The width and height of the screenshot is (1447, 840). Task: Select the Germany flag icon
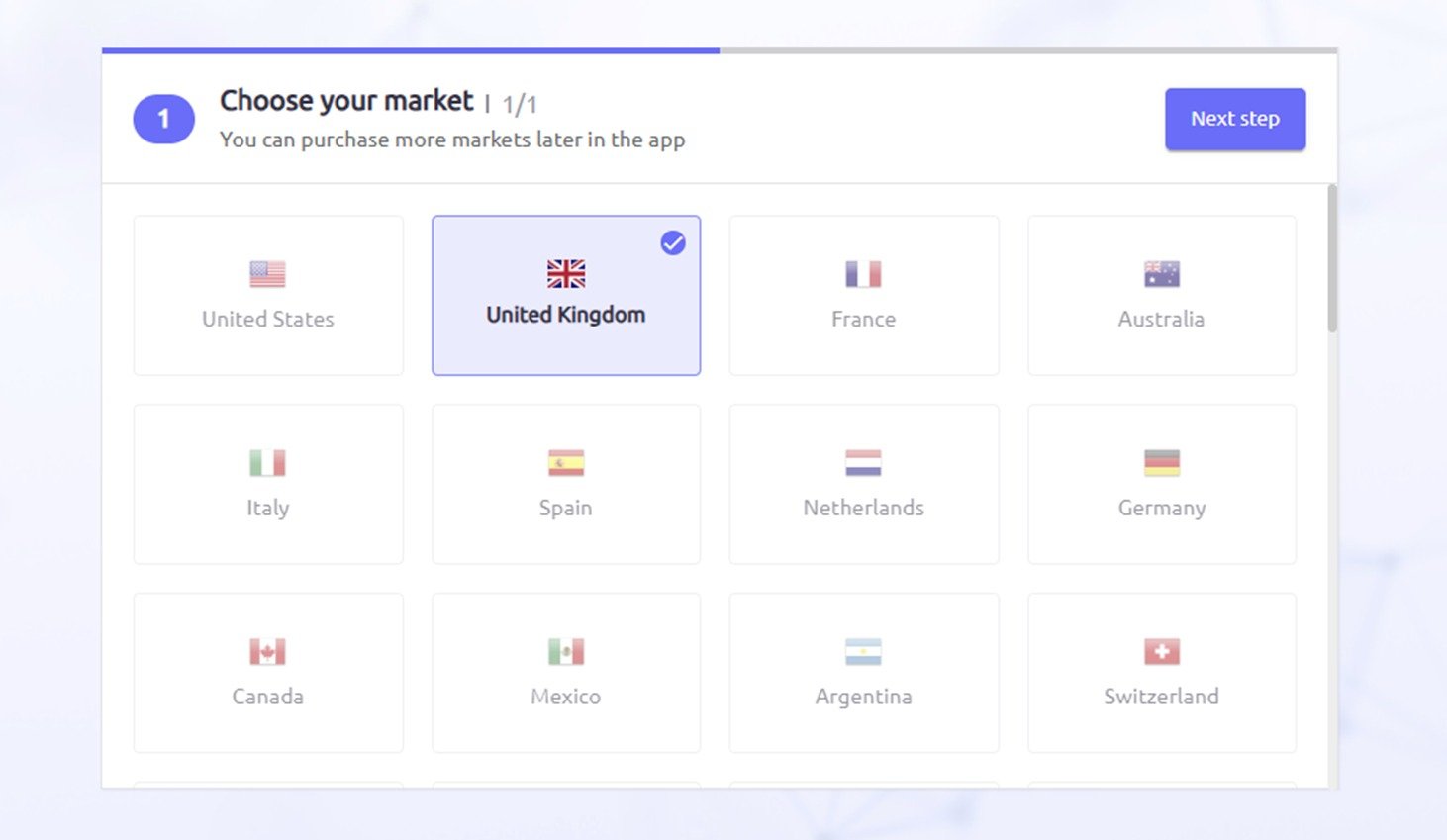pyautogui.click(x=1161, y=462)
